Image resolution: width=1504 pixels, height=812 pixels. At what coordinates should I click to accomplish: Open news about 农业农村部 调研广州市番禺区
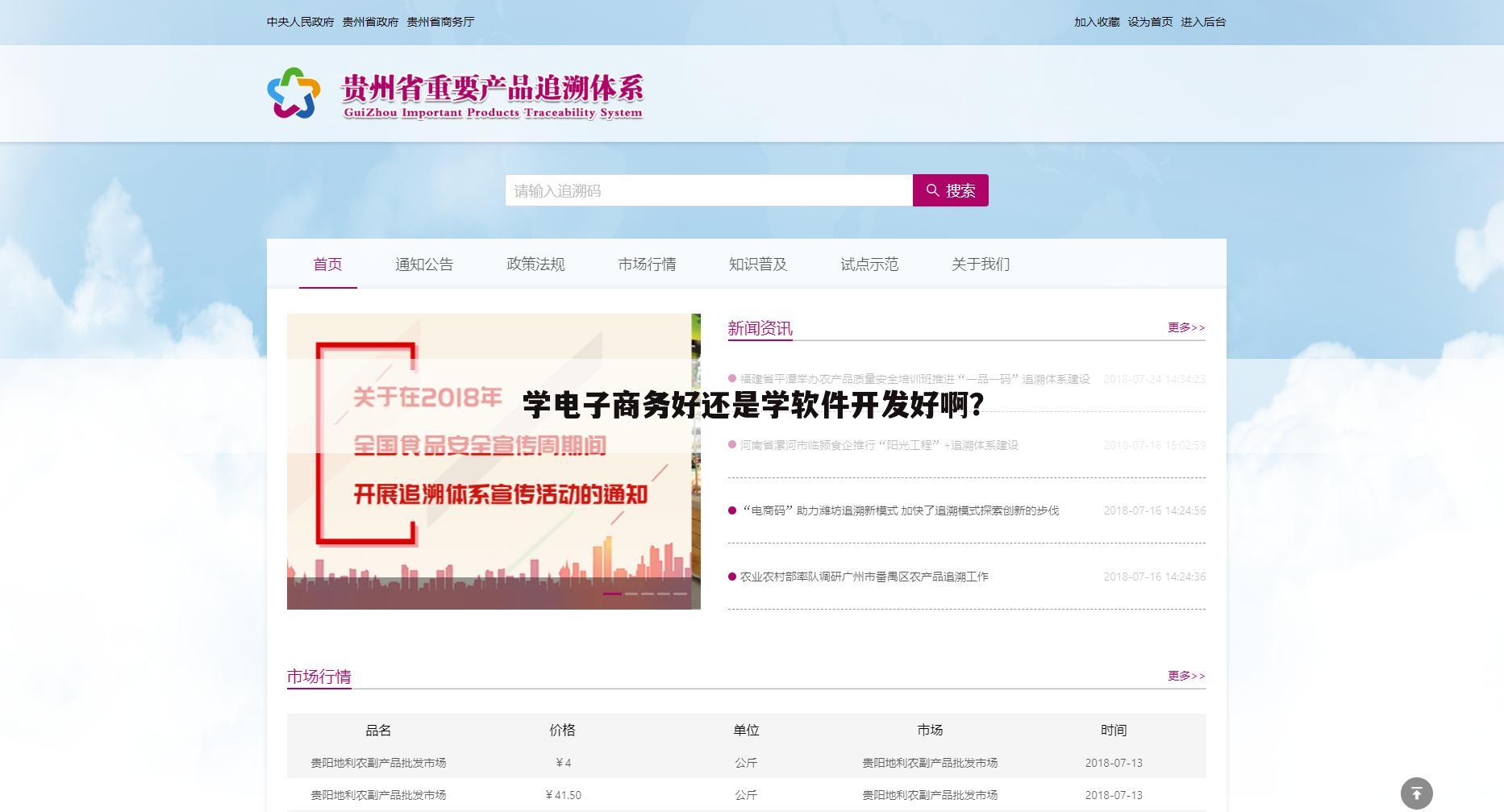click(864, 577)
